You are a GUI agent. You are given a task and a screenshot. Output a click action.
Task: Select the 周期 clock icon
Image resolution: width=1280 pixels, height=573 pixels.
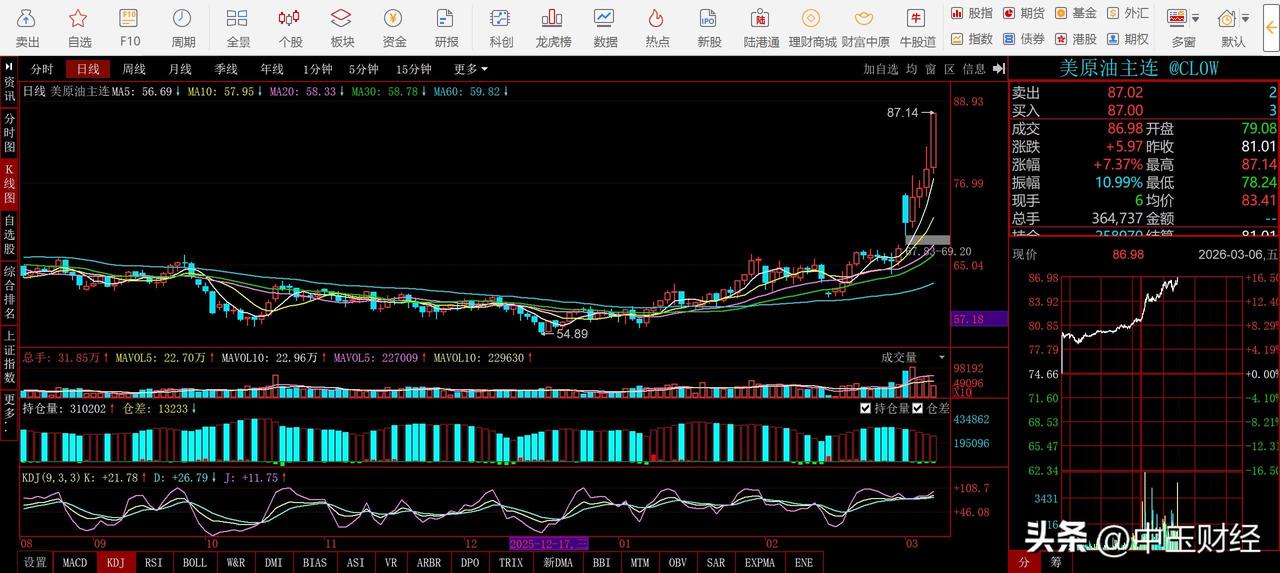tap(183, 28)
